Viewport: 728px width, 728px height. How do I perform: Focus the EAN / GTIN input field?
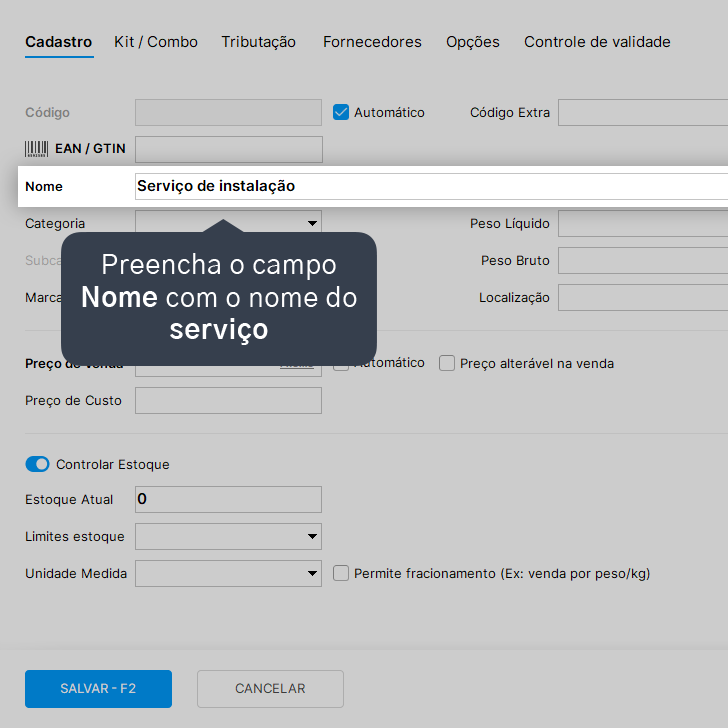tap(229, 150)
